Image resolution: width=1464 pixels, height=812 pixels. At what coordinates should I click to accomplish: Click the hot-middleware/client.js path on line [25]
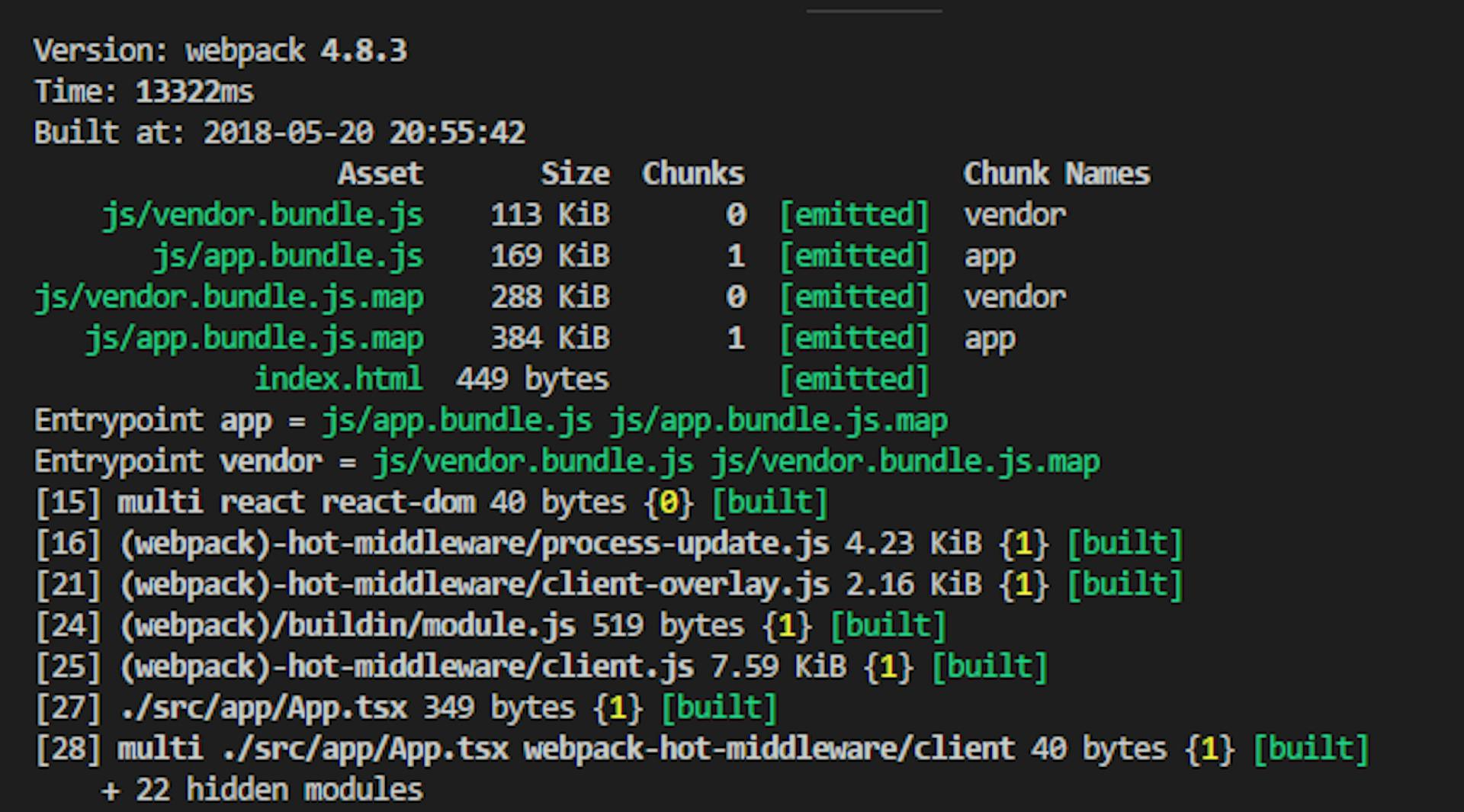(406, 668)
